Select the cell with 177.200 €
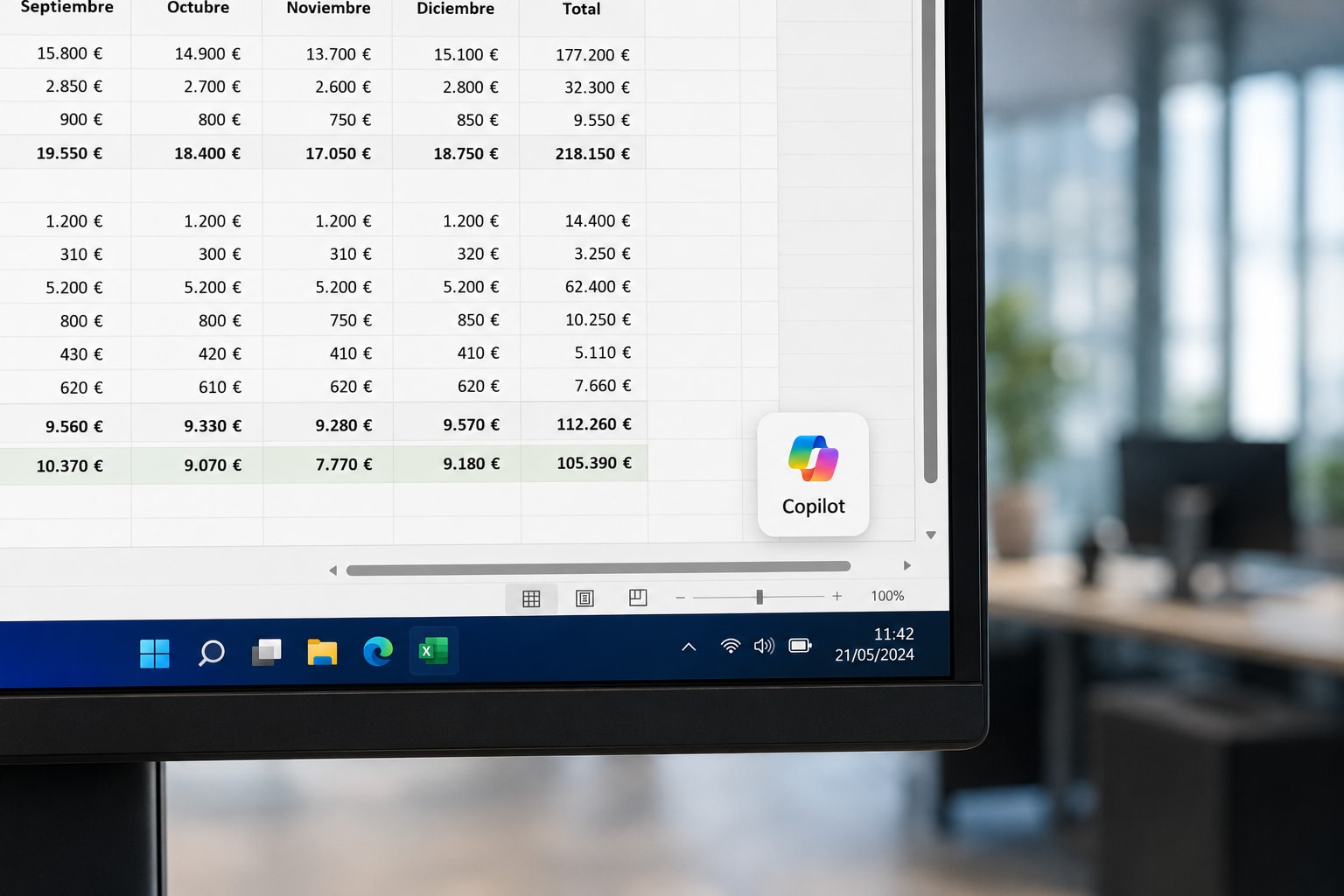The image size is (1344, 896). point(583,54)
